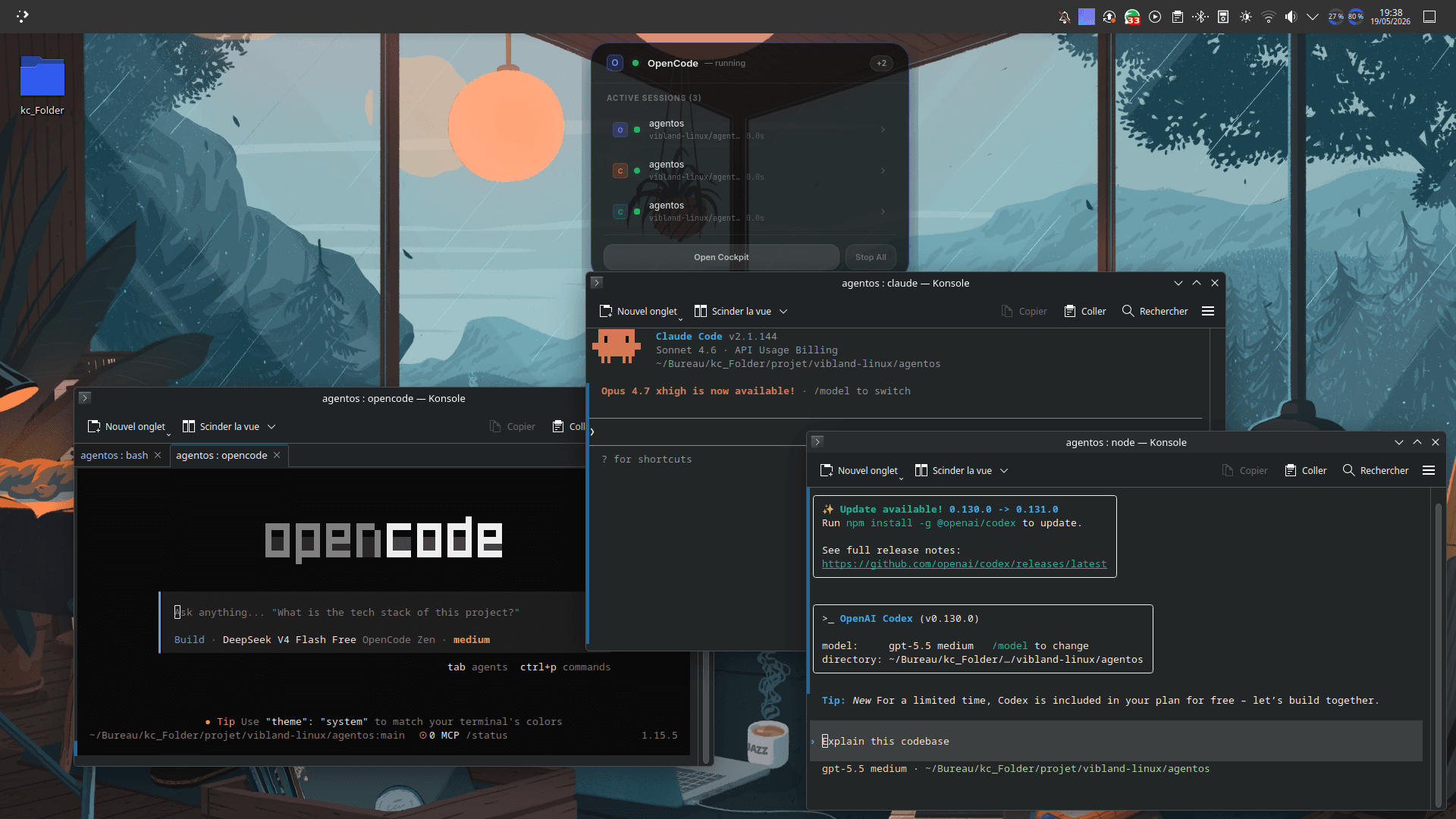Image resolution: width=1456 pixels, height=819 pixels.
Task: Open the volume tray icon
Action: click(x=1291, y=17)
